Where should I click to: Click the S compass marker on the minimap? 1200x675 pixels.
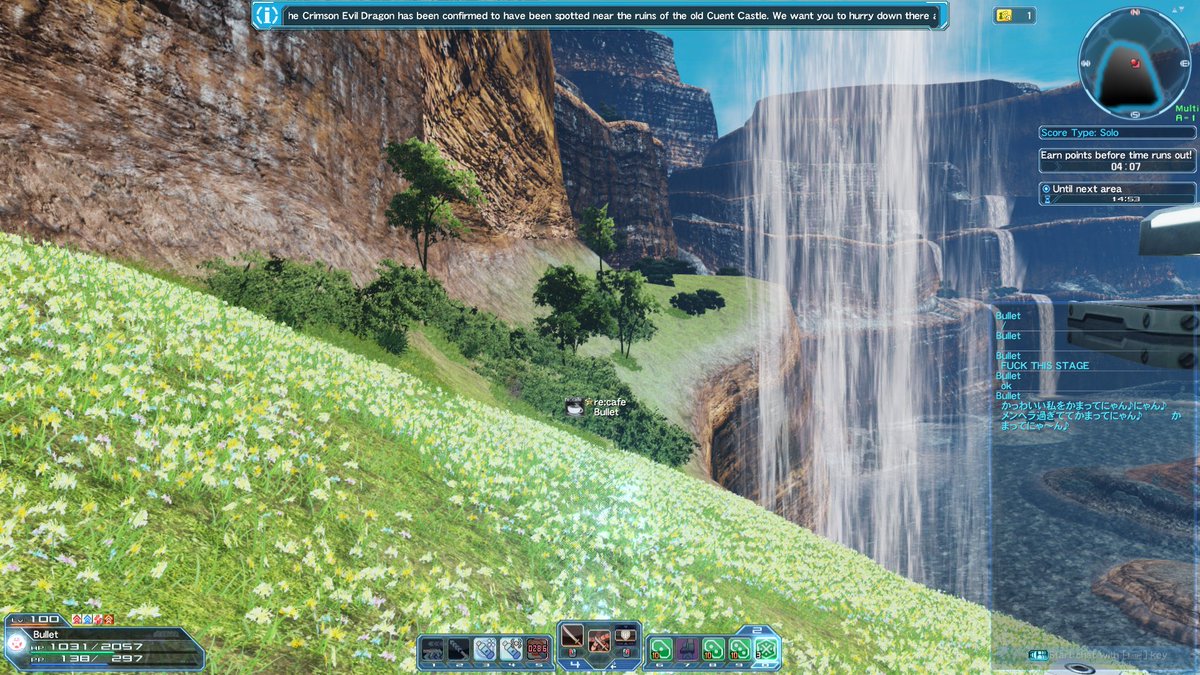point(1135,115)
